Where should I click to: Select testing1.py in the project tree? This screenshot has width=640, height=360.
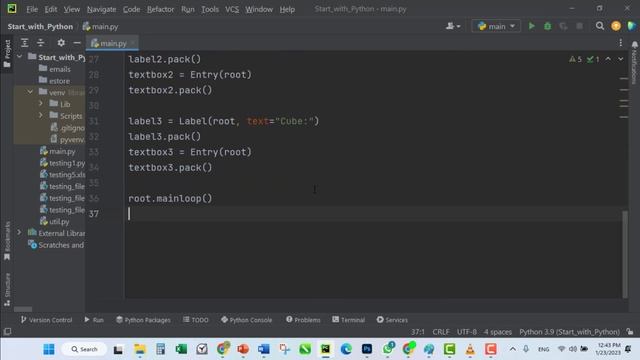tap(67, 163)
